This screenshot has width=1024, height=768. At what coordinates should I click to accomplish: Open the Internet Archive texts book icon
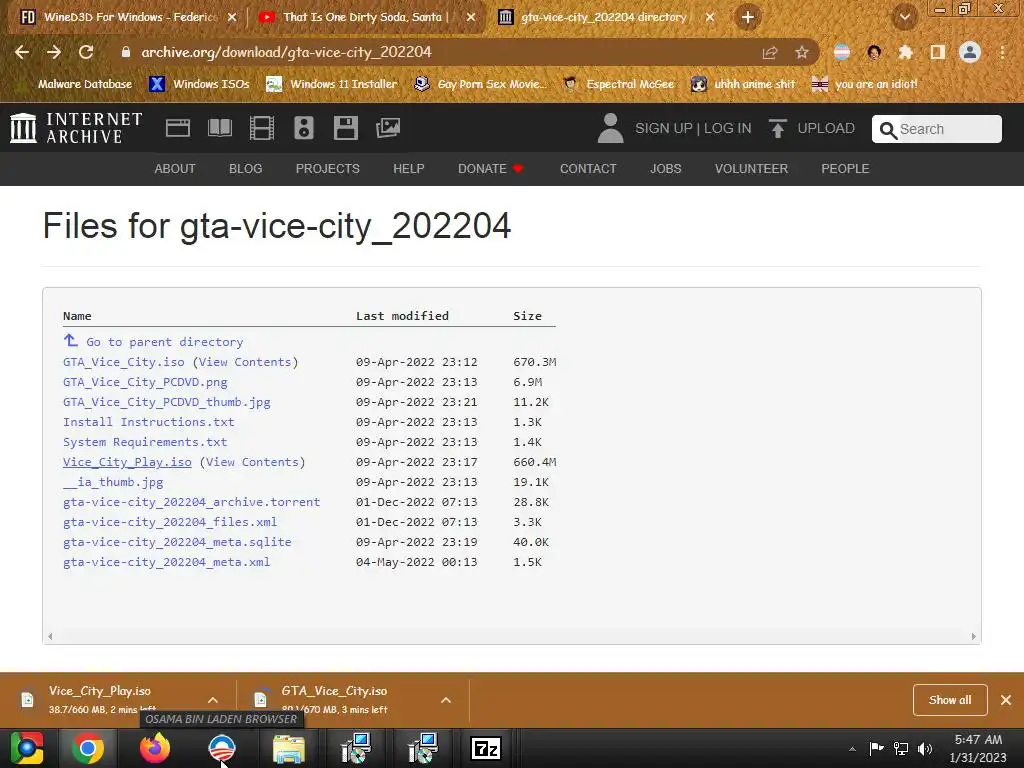pyautogui.click(x=219, y=128)
